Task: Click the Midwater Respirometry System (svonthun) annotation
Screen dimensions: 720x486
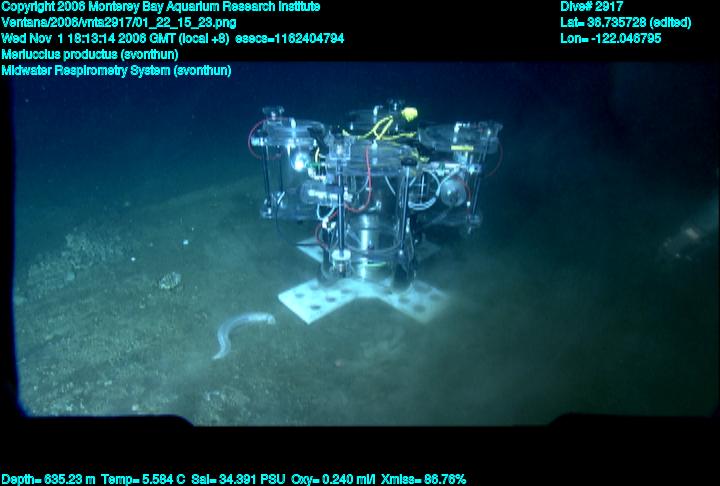Action: coord(116,70)
